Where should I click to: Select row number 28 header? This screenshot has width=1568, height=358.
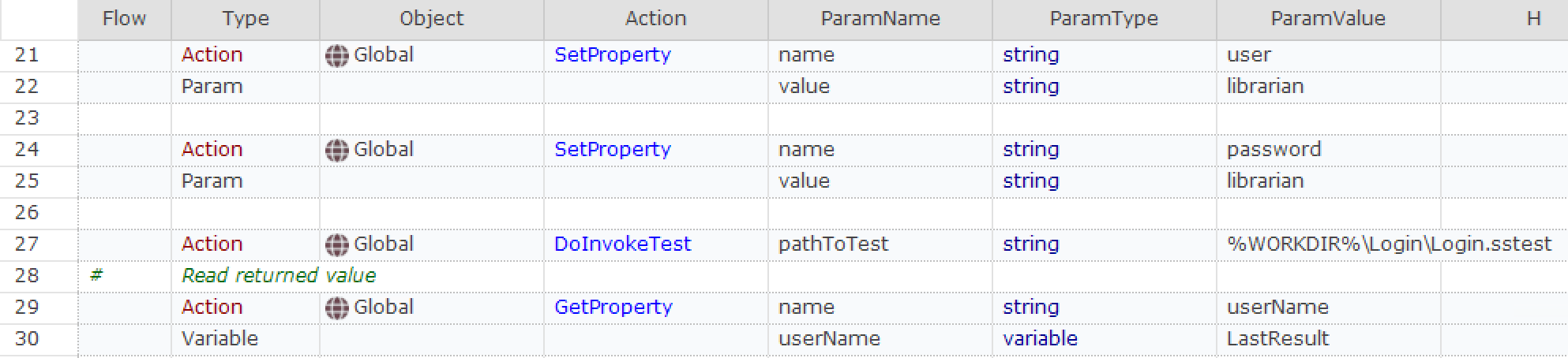tap(27, 276)
